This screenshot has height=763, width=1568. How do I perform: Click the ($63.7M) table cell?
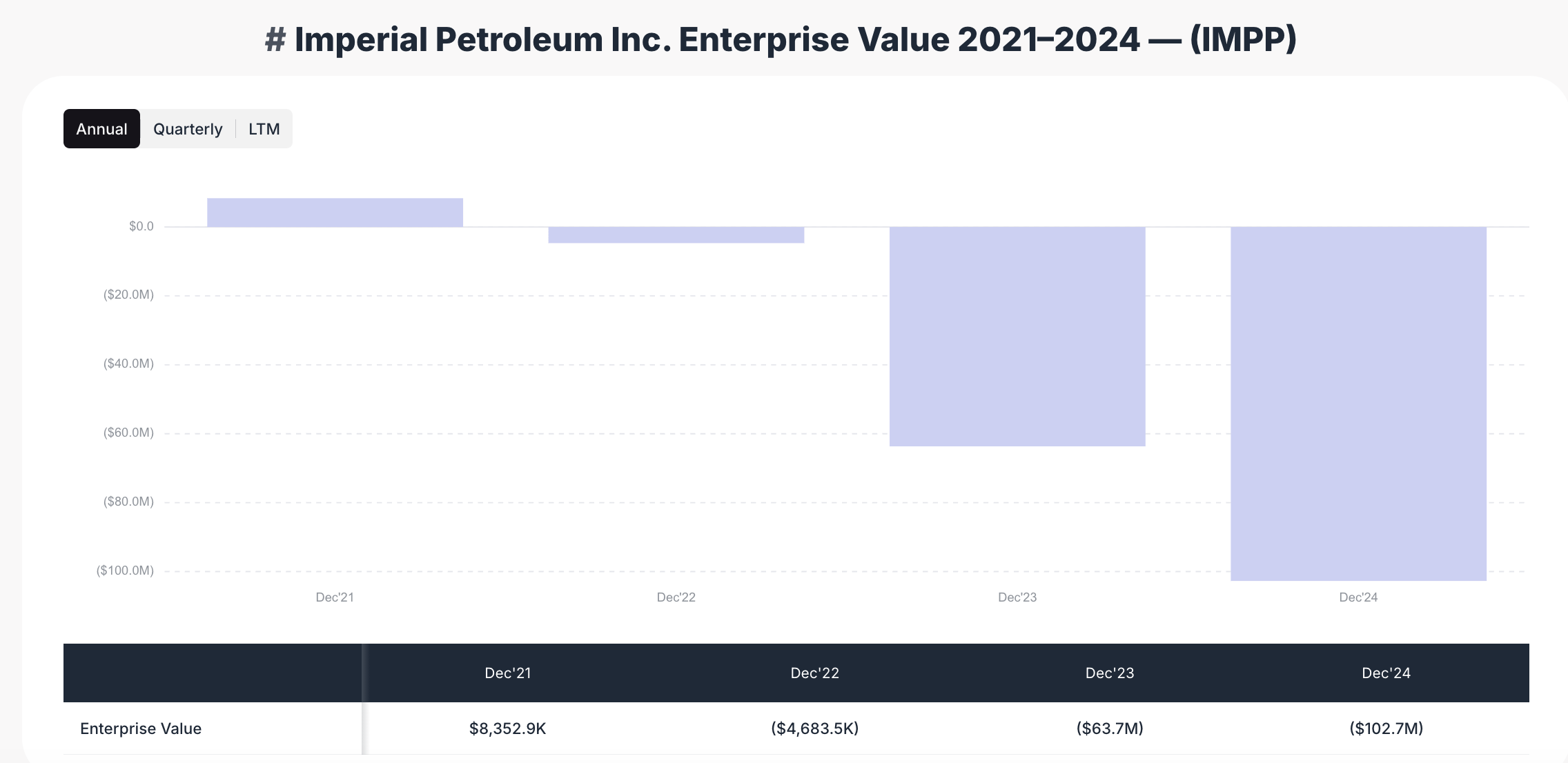[1110, 729]
